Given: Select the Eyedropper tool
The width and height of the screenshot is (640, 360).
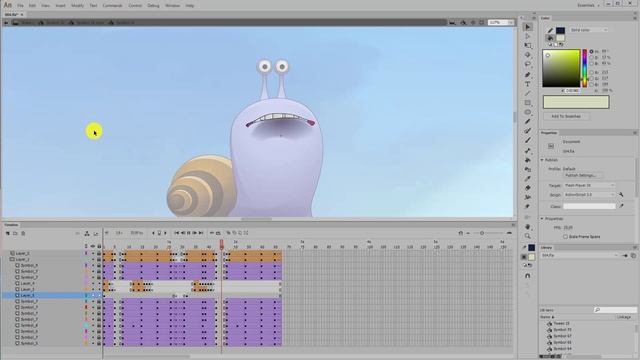Looking at the screenshot, I should pyautogui.click(x=528, y=178).
